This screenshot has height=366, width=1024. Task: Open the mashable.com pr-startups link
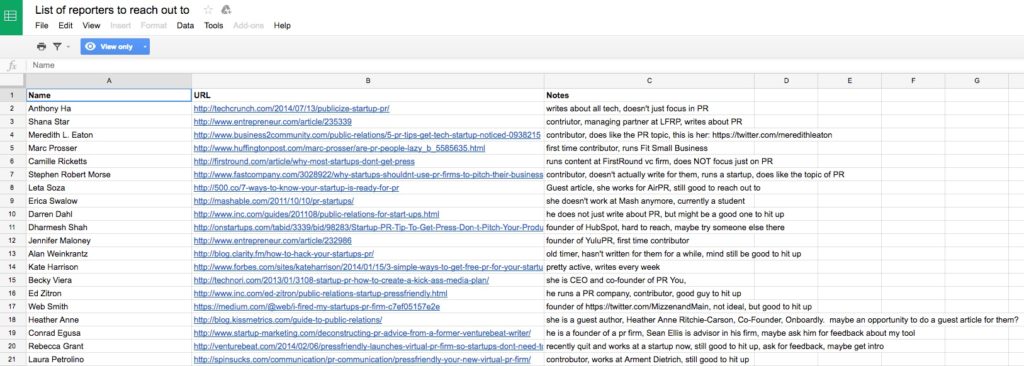(274, 201)
